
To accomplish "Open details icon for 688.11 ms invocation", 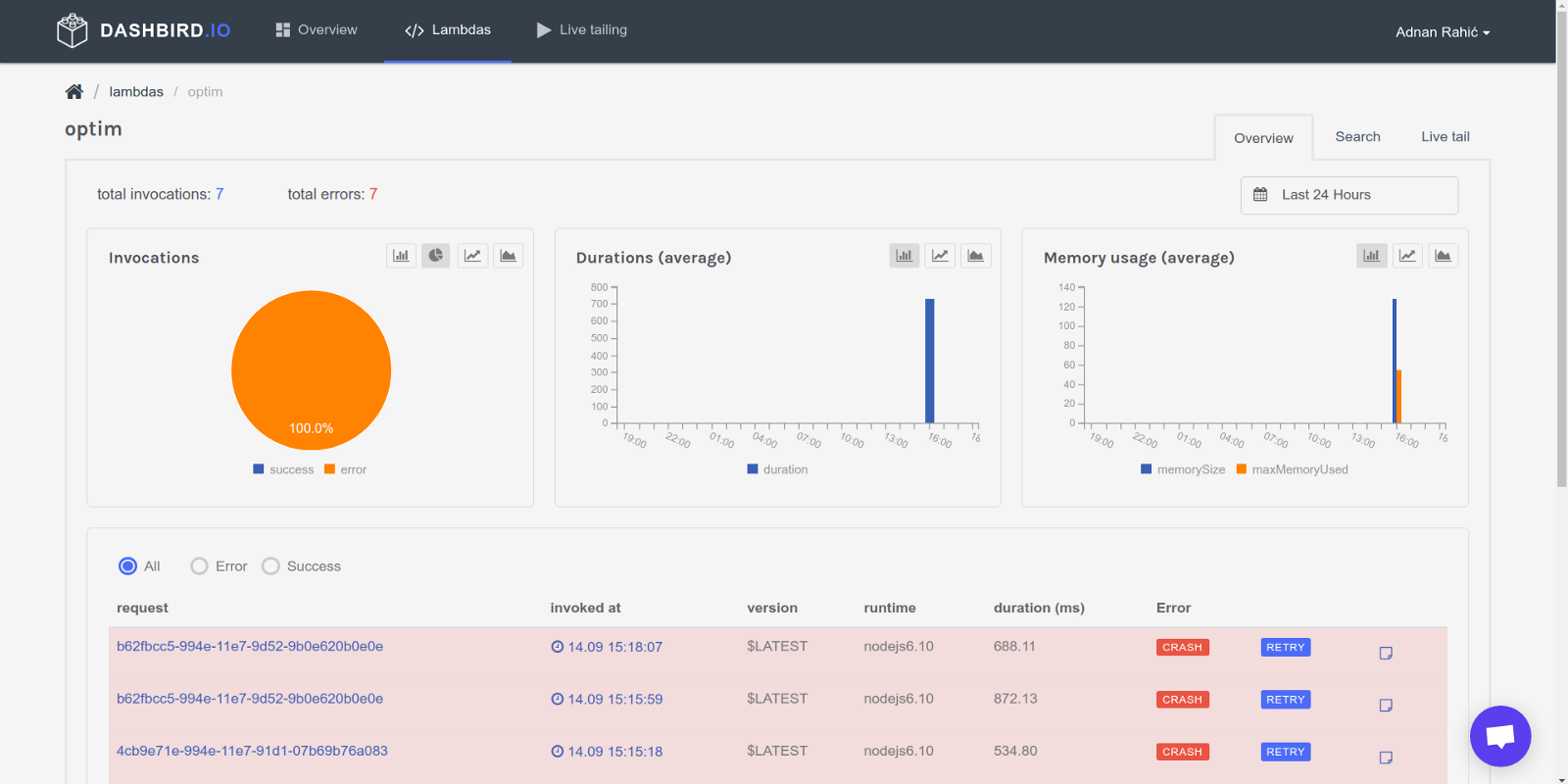I will (x=1386, y=654).
